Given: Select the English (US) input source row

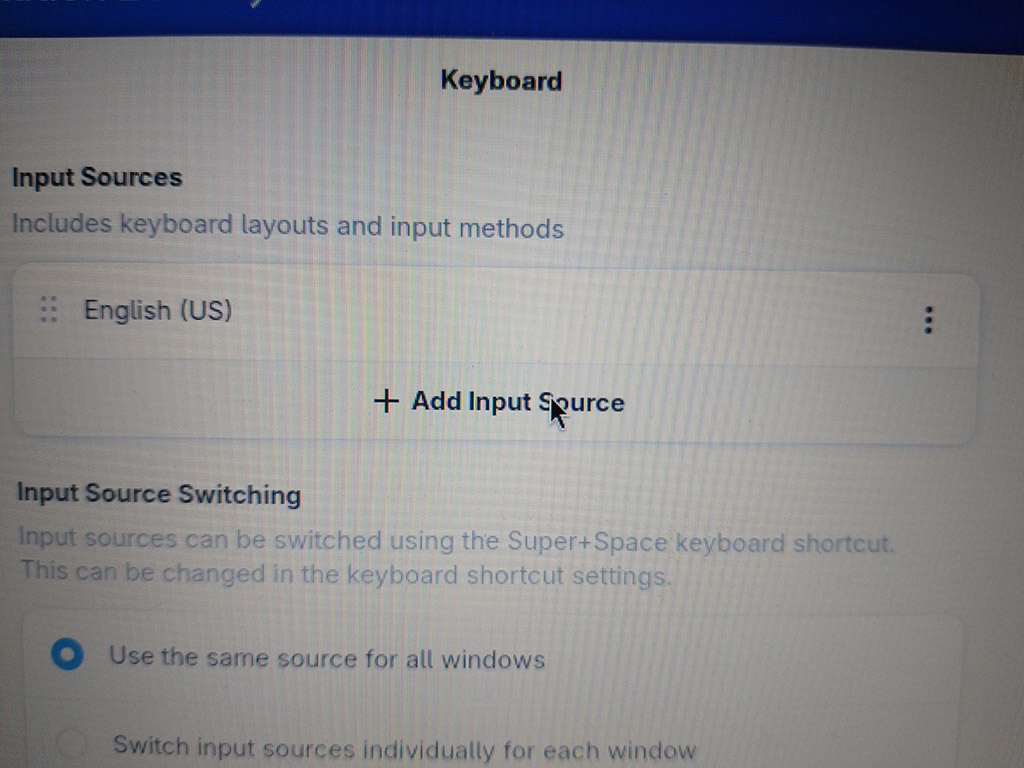Looking at the screenshot, I should pos(496,313).
